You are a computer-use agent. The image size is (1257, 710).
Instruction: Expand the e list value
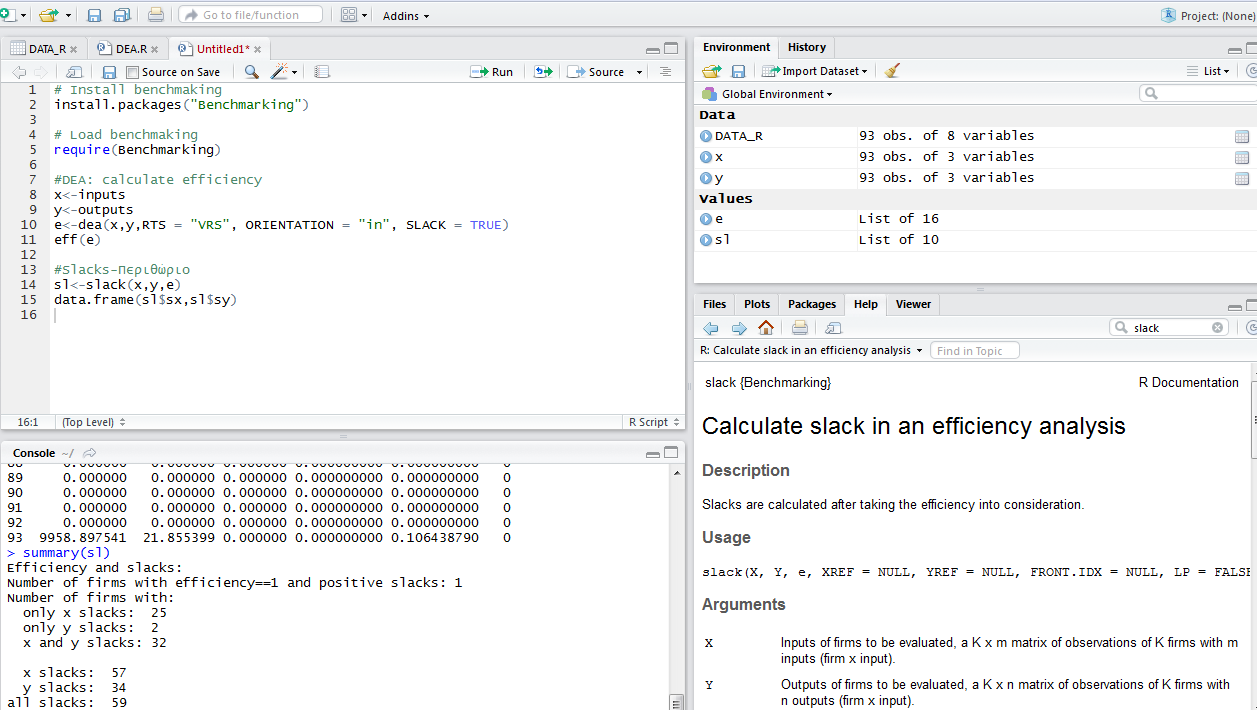(x=706, y=219)
